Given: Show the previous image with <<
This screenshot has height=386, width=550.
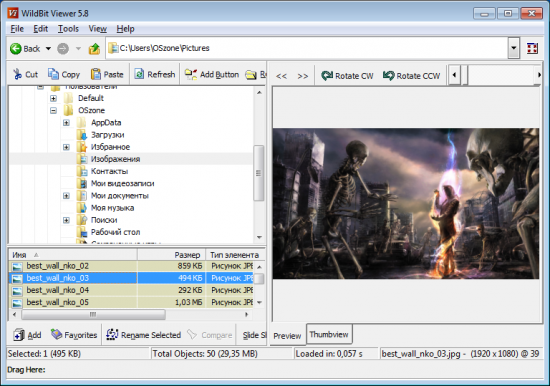Looking at the screenshot, I should click(x=281, y=76).
